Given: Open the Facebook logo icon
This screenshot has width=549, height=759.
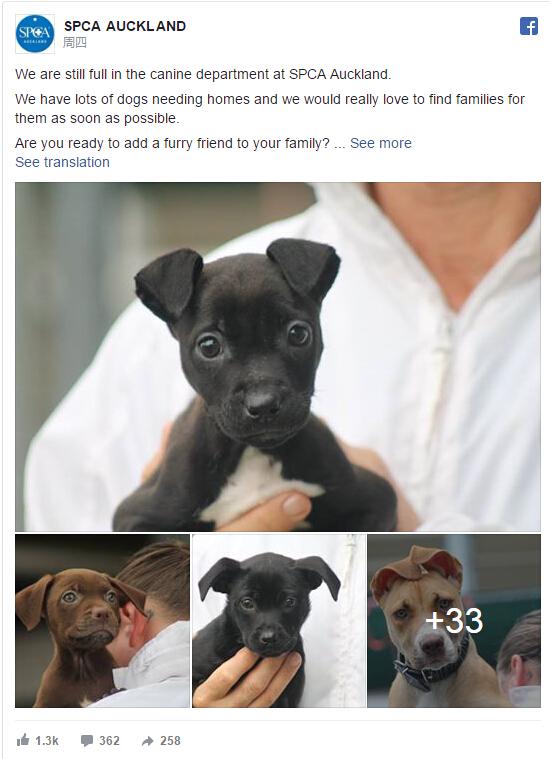Looking at the screenshot, I should pyautogui.click(x=529, y=26).
